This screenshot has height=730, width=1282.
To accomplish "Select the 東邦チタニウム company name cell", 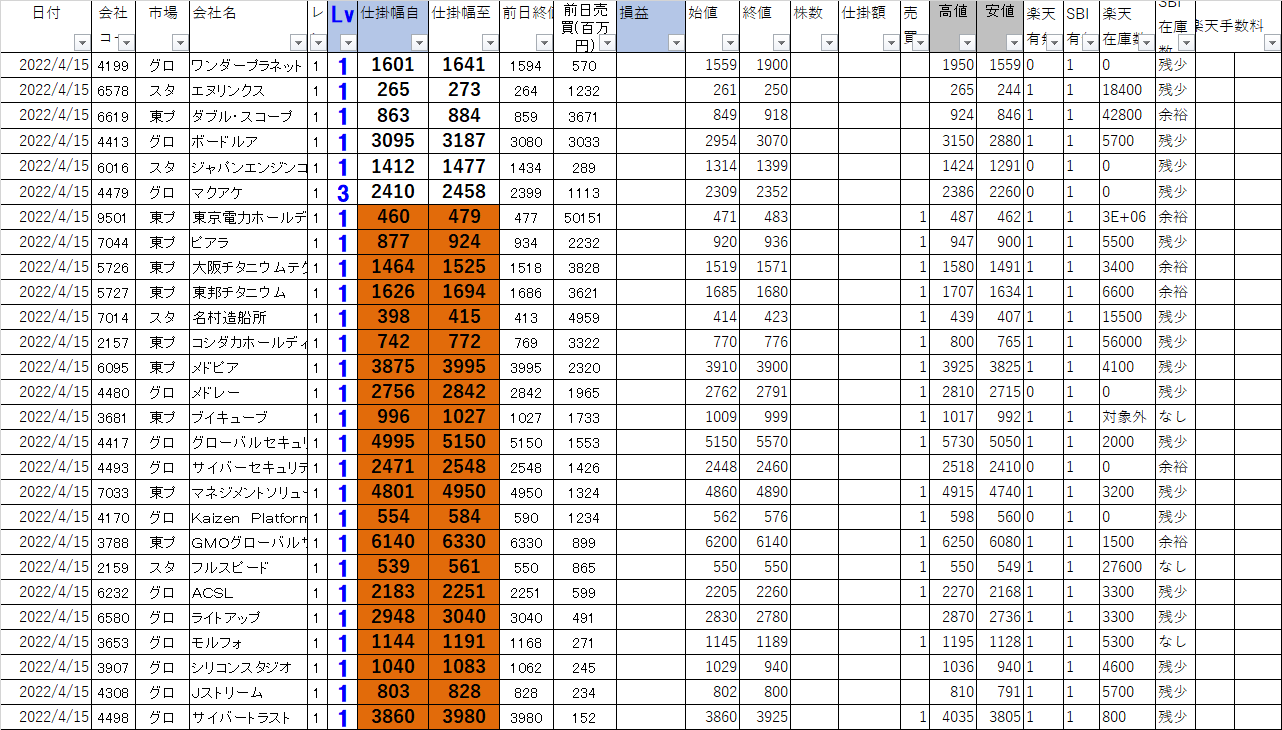I will (248, 292).
